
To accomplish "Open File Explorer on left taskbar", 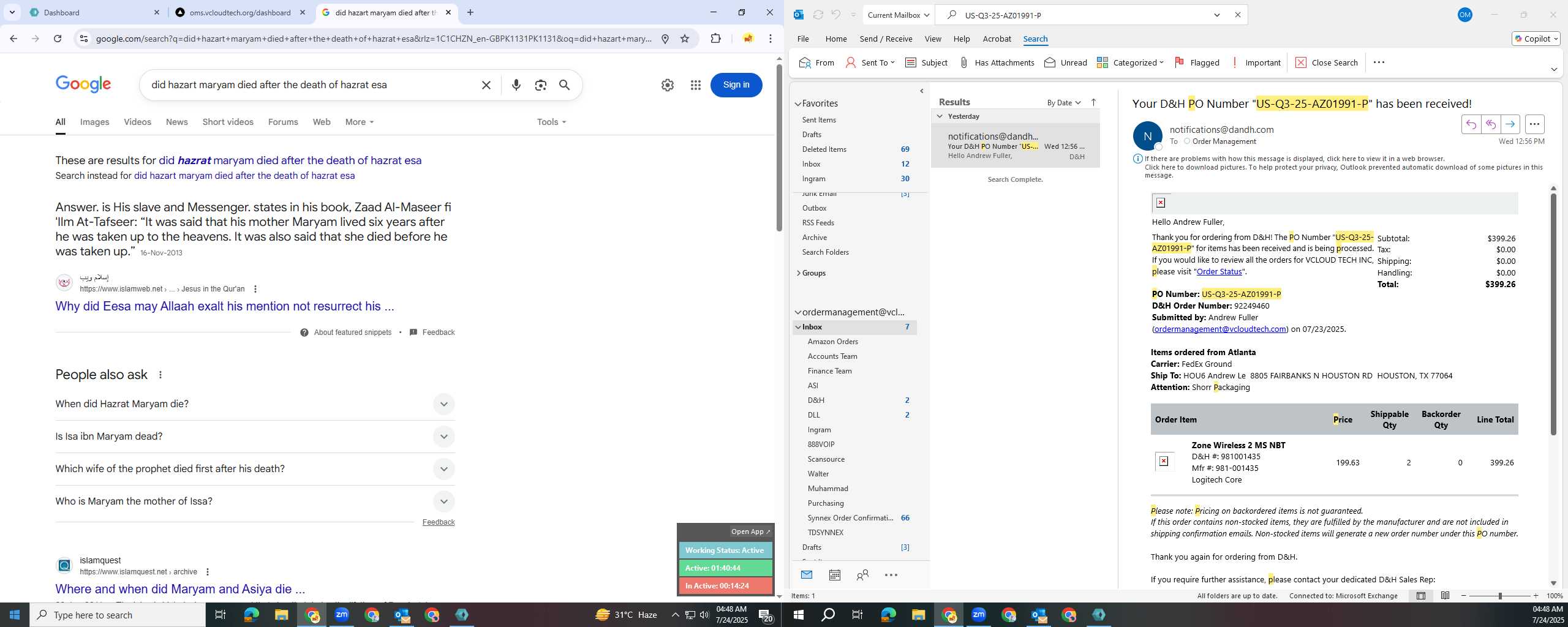I will click(x=281, y=615).
